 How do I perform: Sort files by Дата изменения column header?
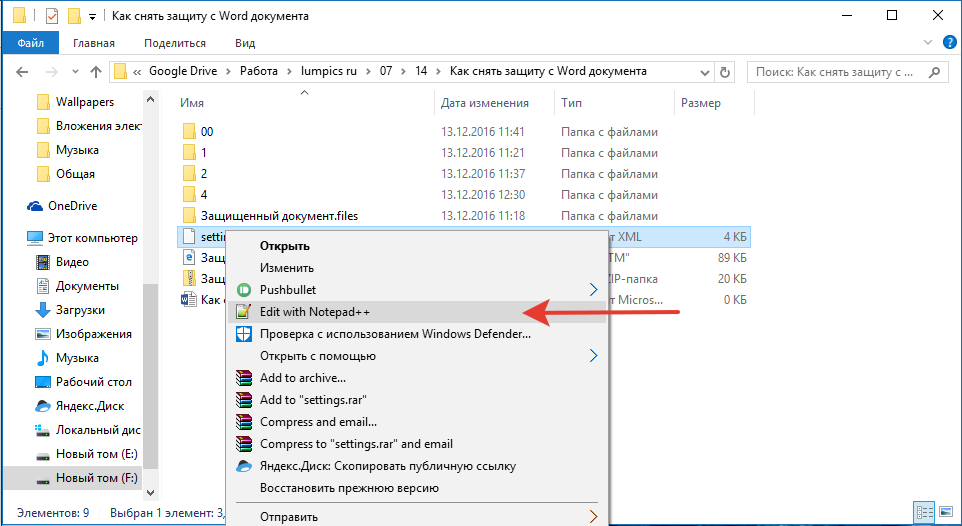pyautogui.click(x=484, y=103)
